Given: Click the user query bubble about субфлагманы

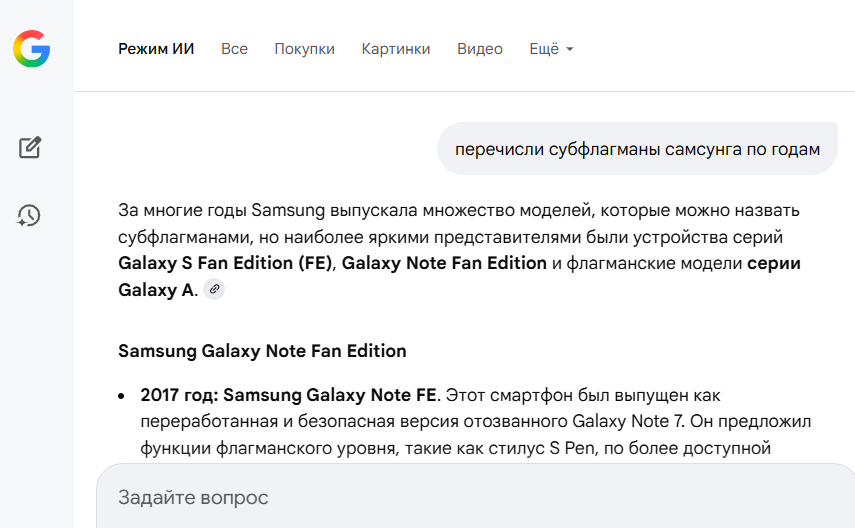Looking at the screenshot, I should point(637,150).
